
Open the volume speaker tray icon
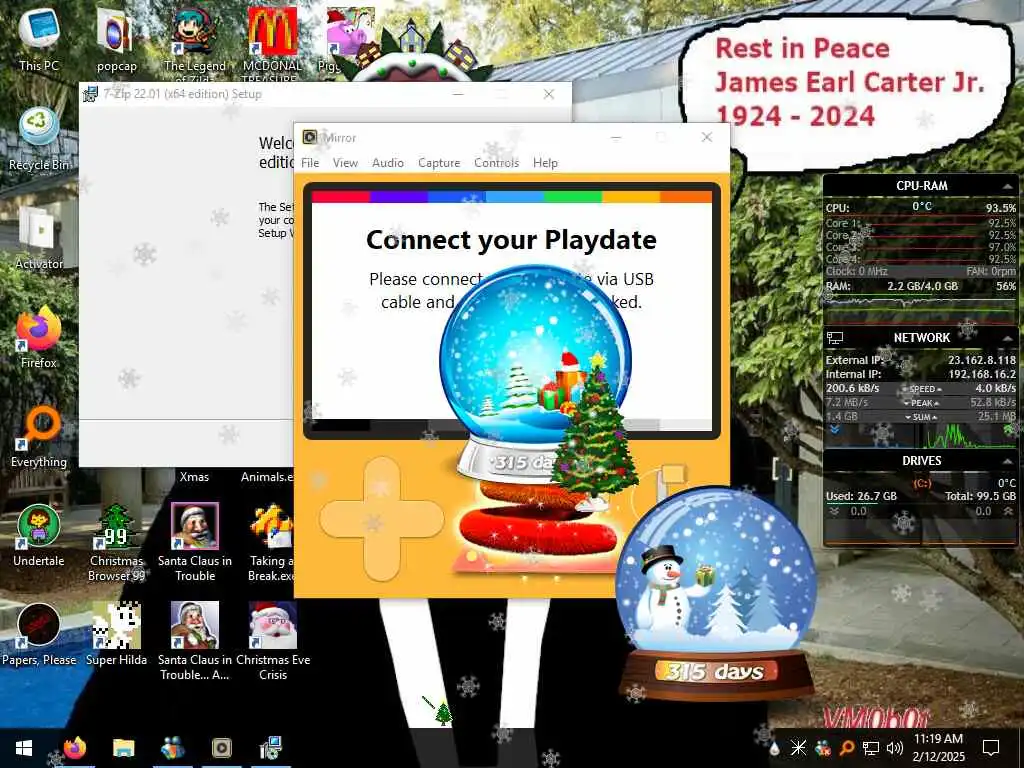(895, 748)
